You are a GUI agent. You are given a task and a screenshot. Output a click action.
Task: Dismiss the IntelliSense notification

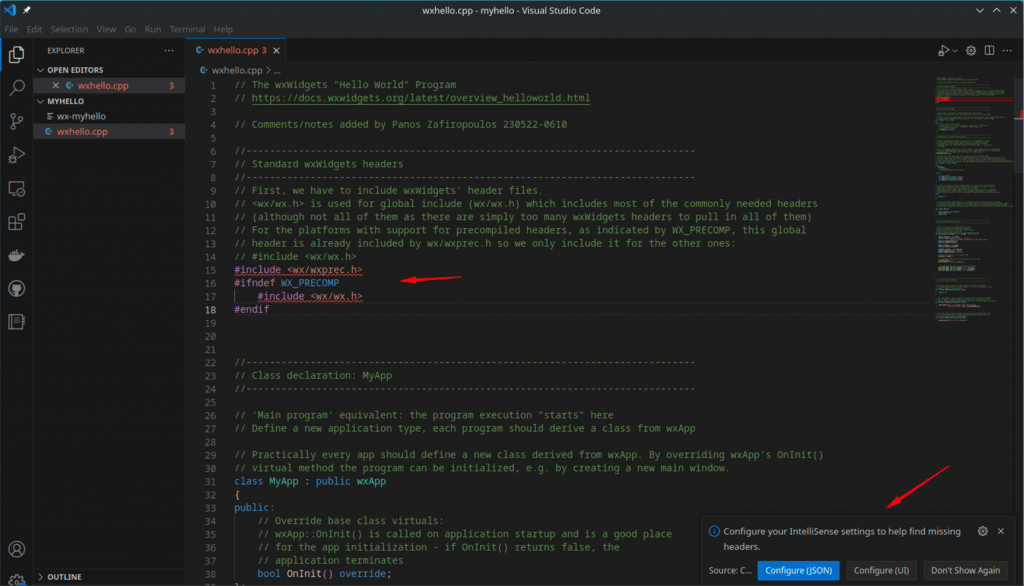pos(1001,531)
